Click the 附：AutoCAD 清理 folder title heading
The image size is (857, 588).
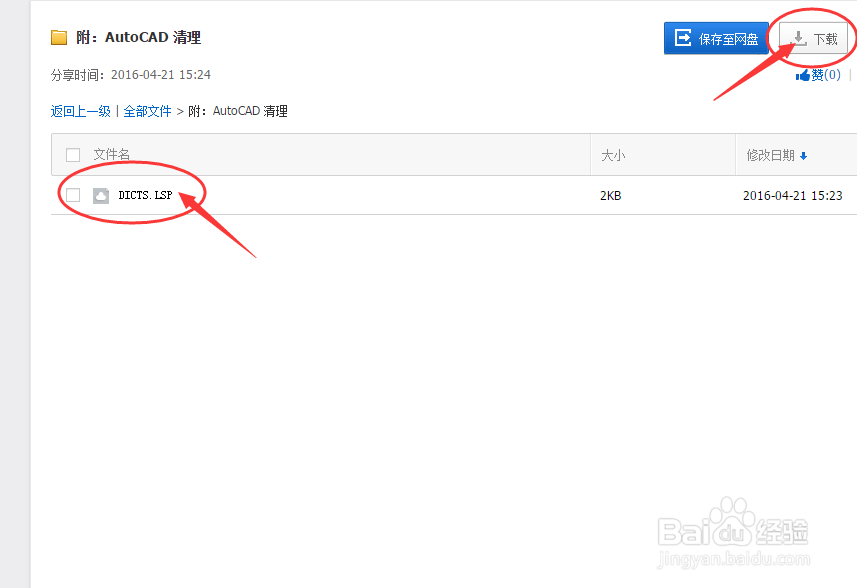click(x=140, y=37)
